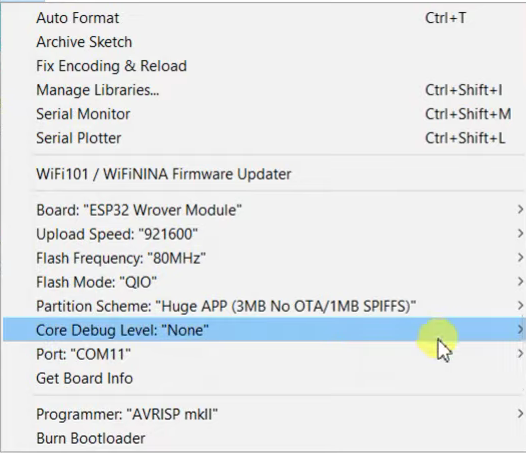The height and width of the screenshot is (453, 526).
Task: Click the chevron arrow beside Programmer entry
Action: tap(520, 414)
